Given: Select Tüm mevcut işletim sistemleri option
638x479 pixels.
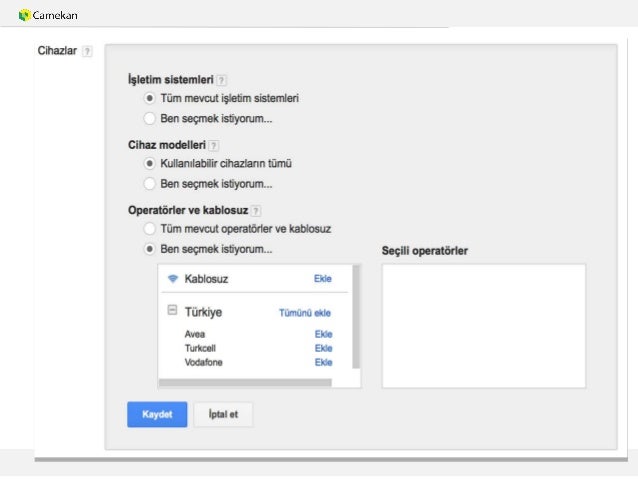Looking at the screenshot, I should click(150, 98).
